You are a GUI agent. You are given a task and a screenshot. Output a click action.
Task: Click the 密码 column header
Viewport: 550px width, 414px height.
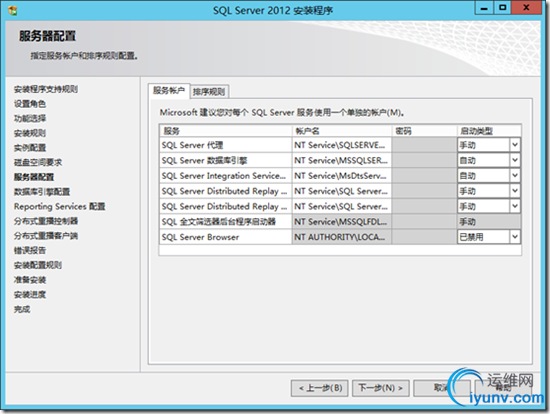(x=424, y=131)
